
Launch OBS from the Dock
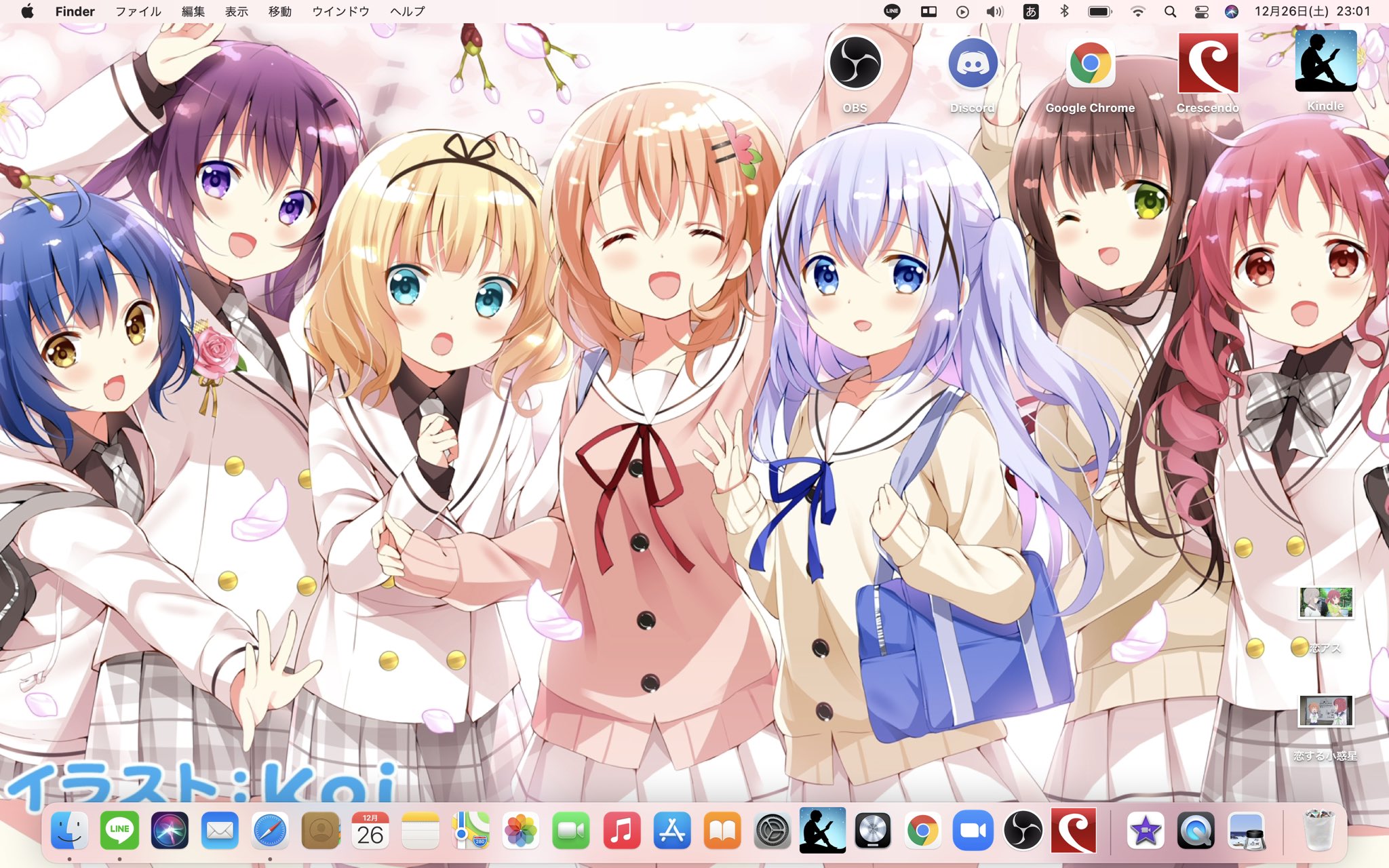[x=1023, y=830]
